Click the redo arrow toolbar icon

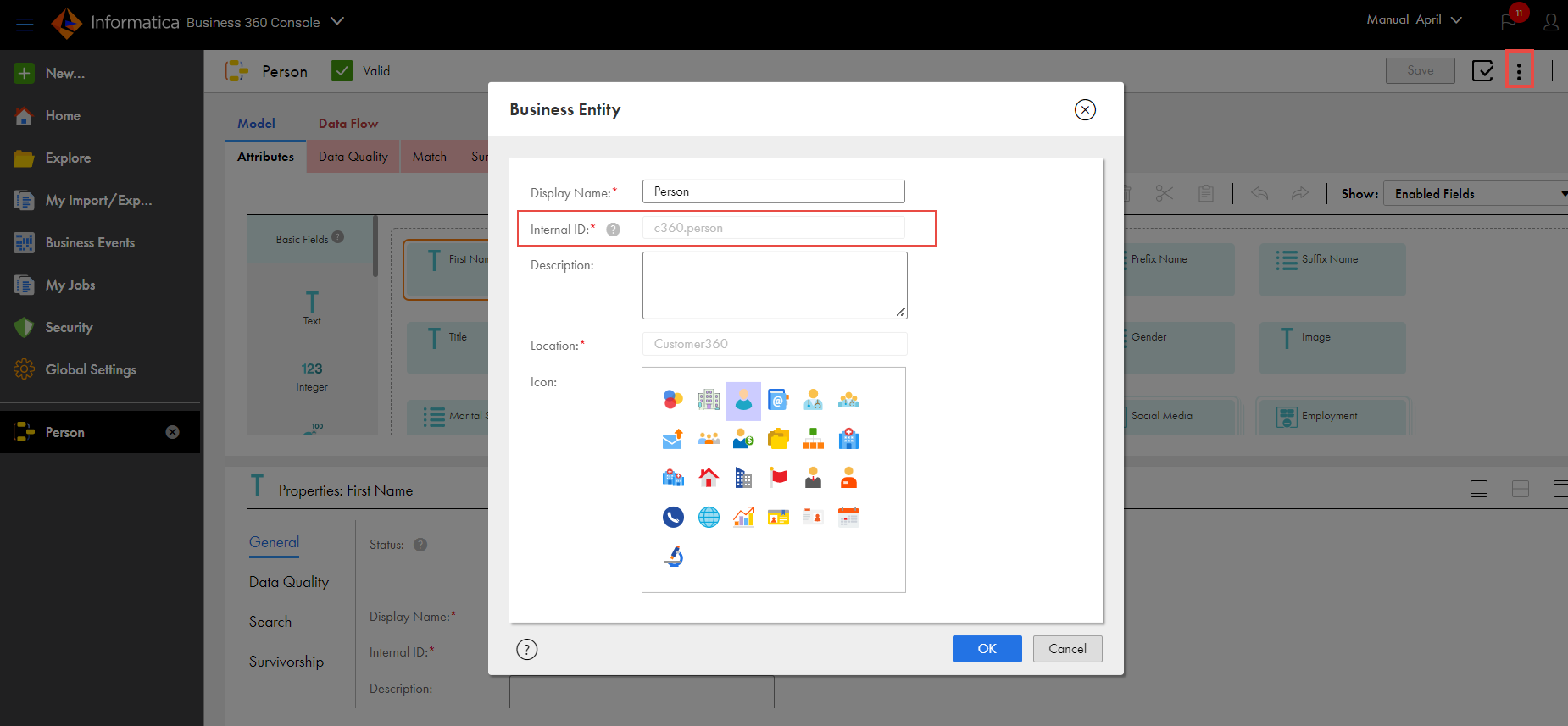click(1300, 193)
